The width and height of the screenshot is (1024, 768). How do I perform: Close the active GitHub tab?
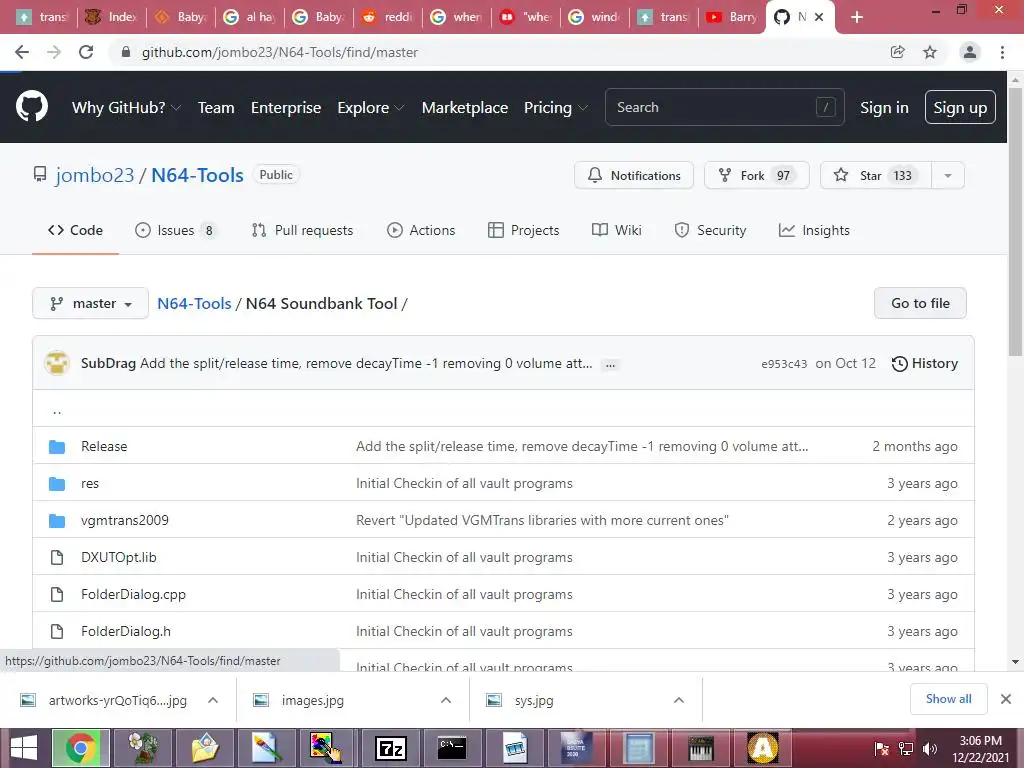click(820, 17)
